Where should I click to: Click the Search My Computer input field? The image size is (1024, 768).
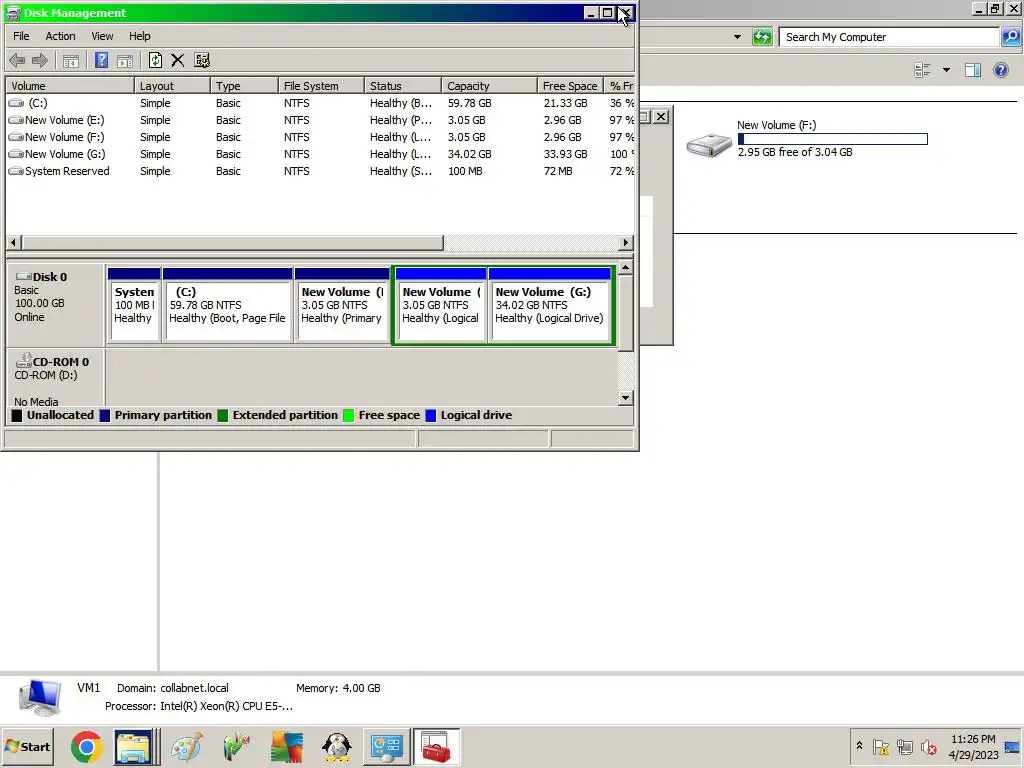point(889,37)
